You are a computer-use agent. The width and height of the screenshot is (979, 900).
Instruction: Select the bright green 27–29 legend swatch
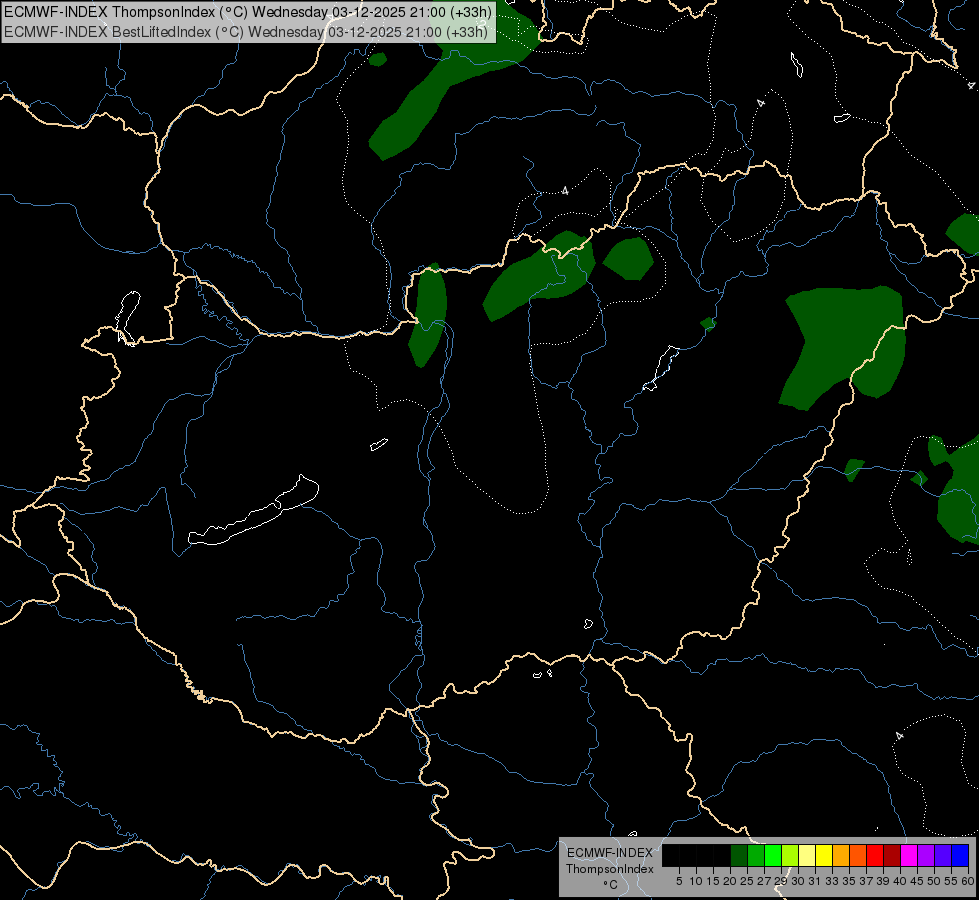click(x=773, y=855)
